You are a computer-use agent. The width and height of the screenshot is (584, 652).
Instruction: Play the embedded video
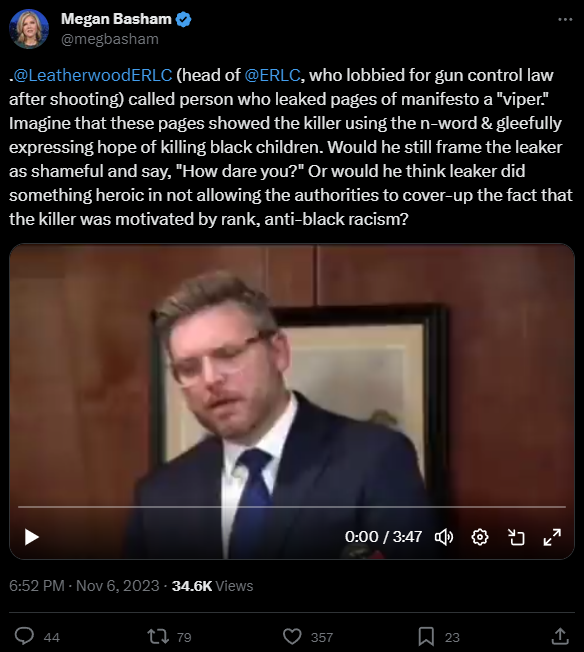click(x=32, y=537)
